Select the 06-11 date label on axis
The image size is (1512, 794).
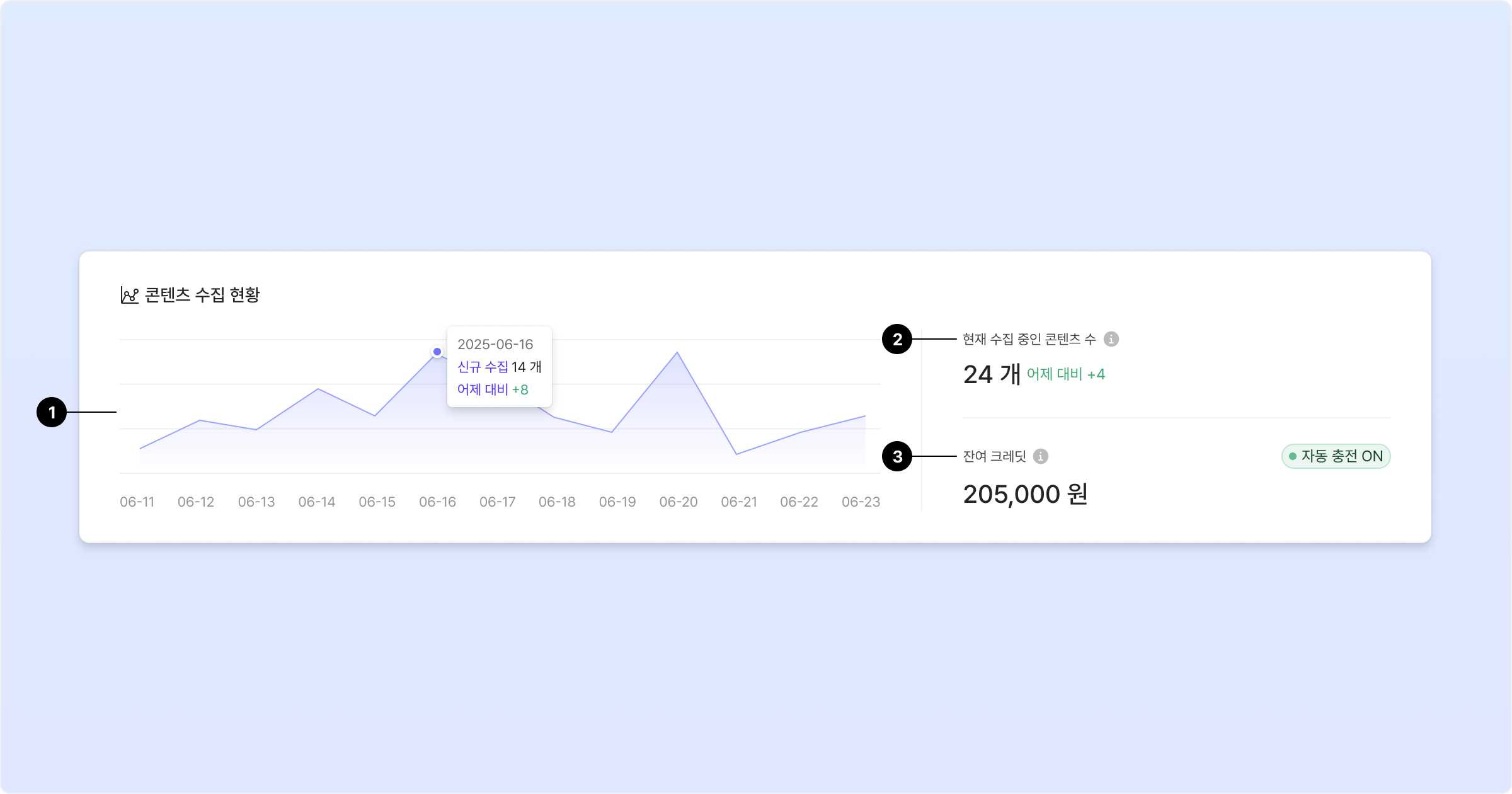[137, 502]
